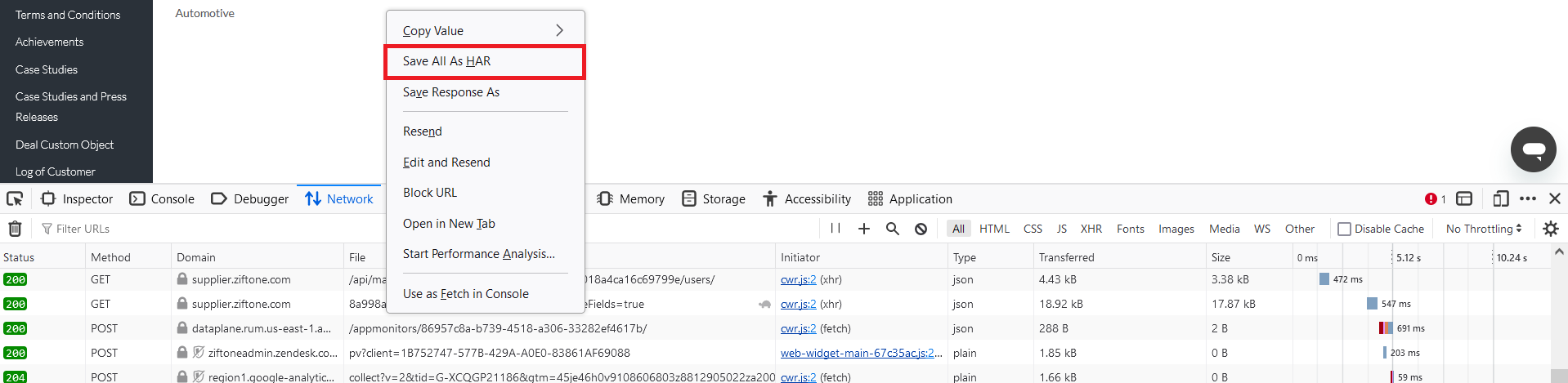The width and height of the screenshot is (1568, 383).
Task: Open DevTools more options ellipsis menu
Action: pyautogui.click(x=1527, y=198)
